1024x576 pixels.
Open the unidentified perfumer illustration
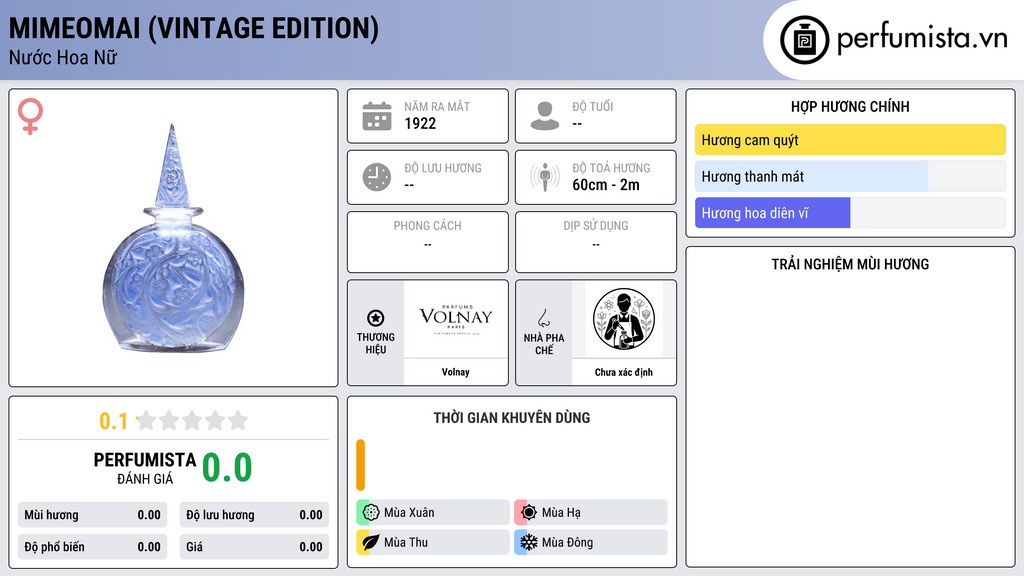point(624,319)
